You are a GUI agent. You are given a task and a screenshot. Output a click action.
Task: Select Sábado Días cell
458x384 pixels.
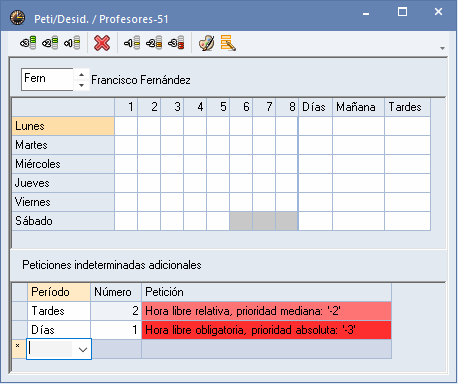tap(315, 221)
